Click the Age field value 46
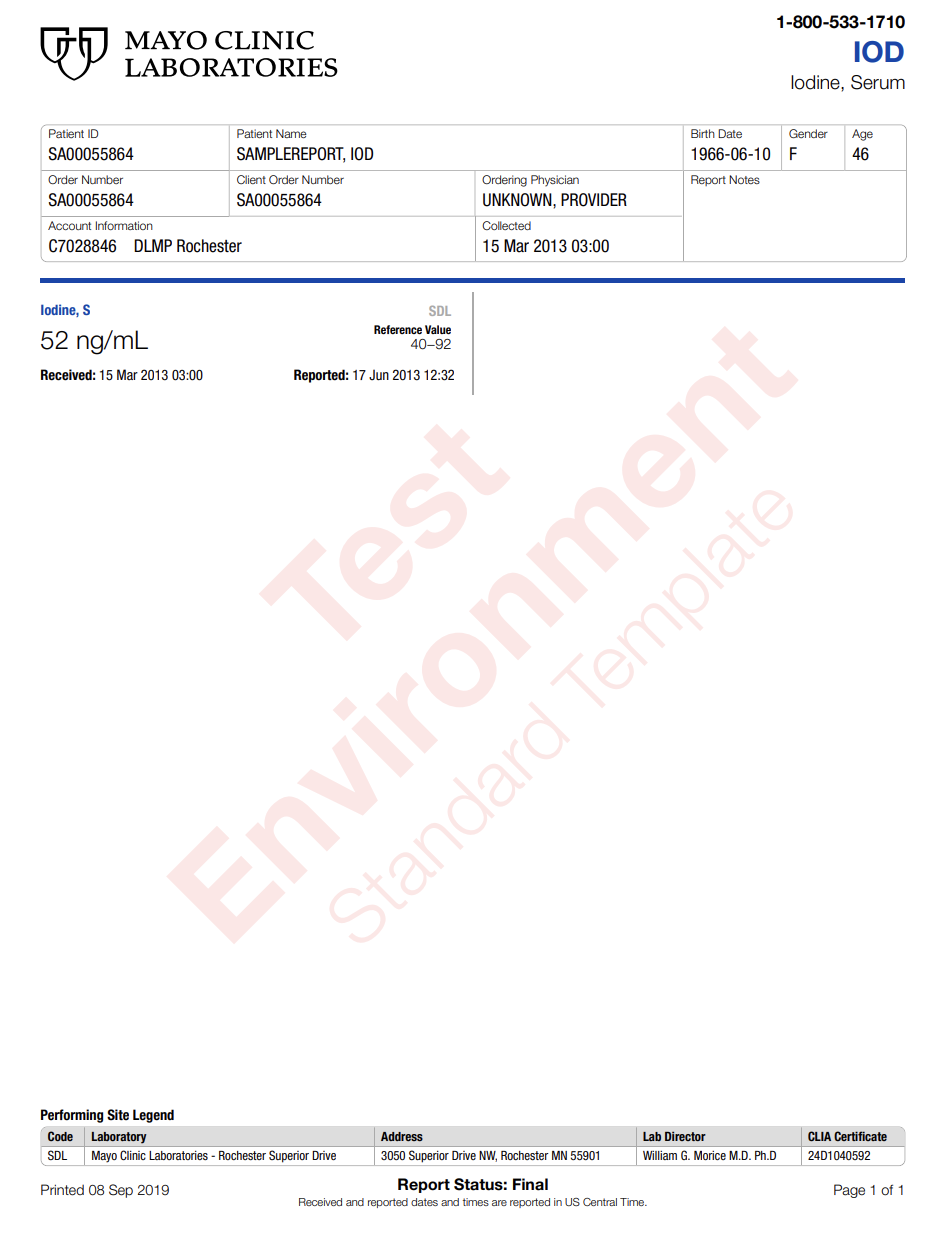The width and height of the screenshot is (948, 1240). click(861, 155)
